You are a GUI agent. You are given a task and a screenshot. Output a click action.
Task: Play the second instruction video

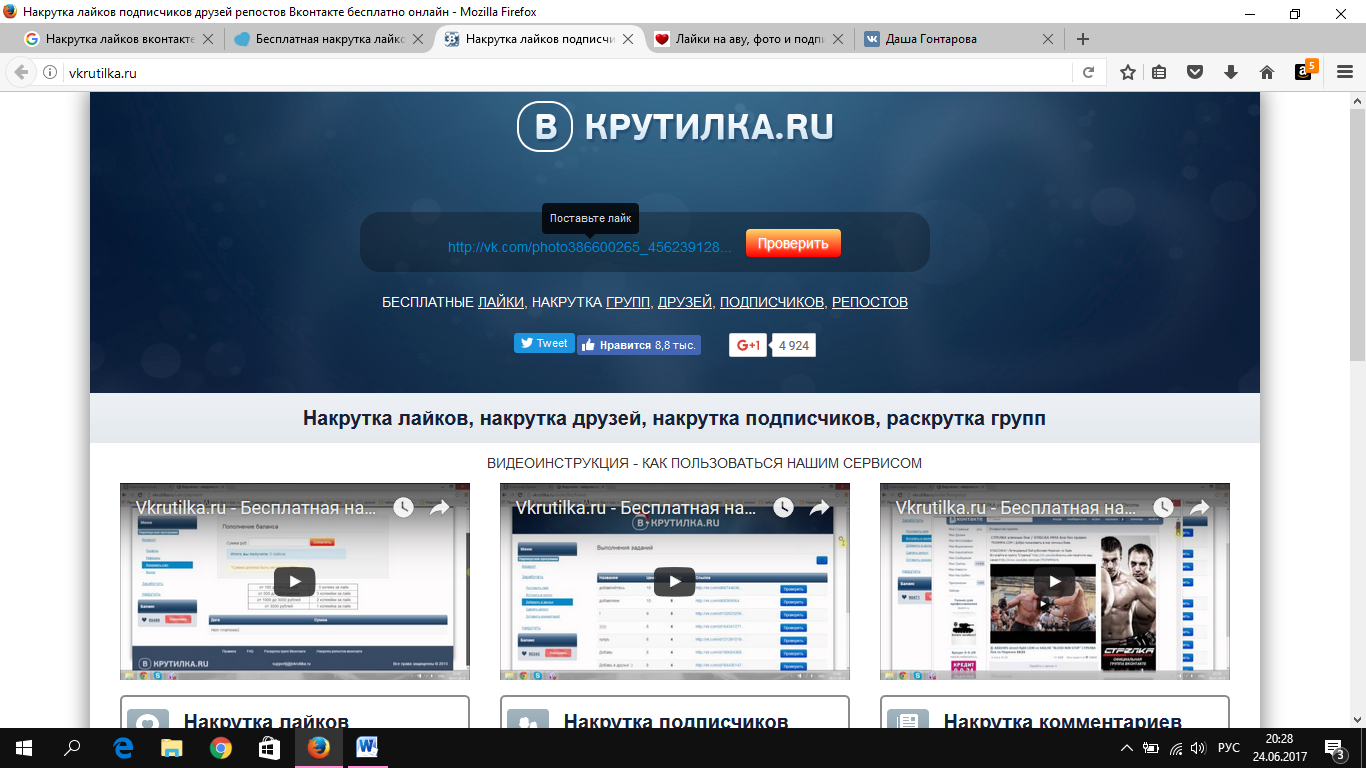pos(675,581)
